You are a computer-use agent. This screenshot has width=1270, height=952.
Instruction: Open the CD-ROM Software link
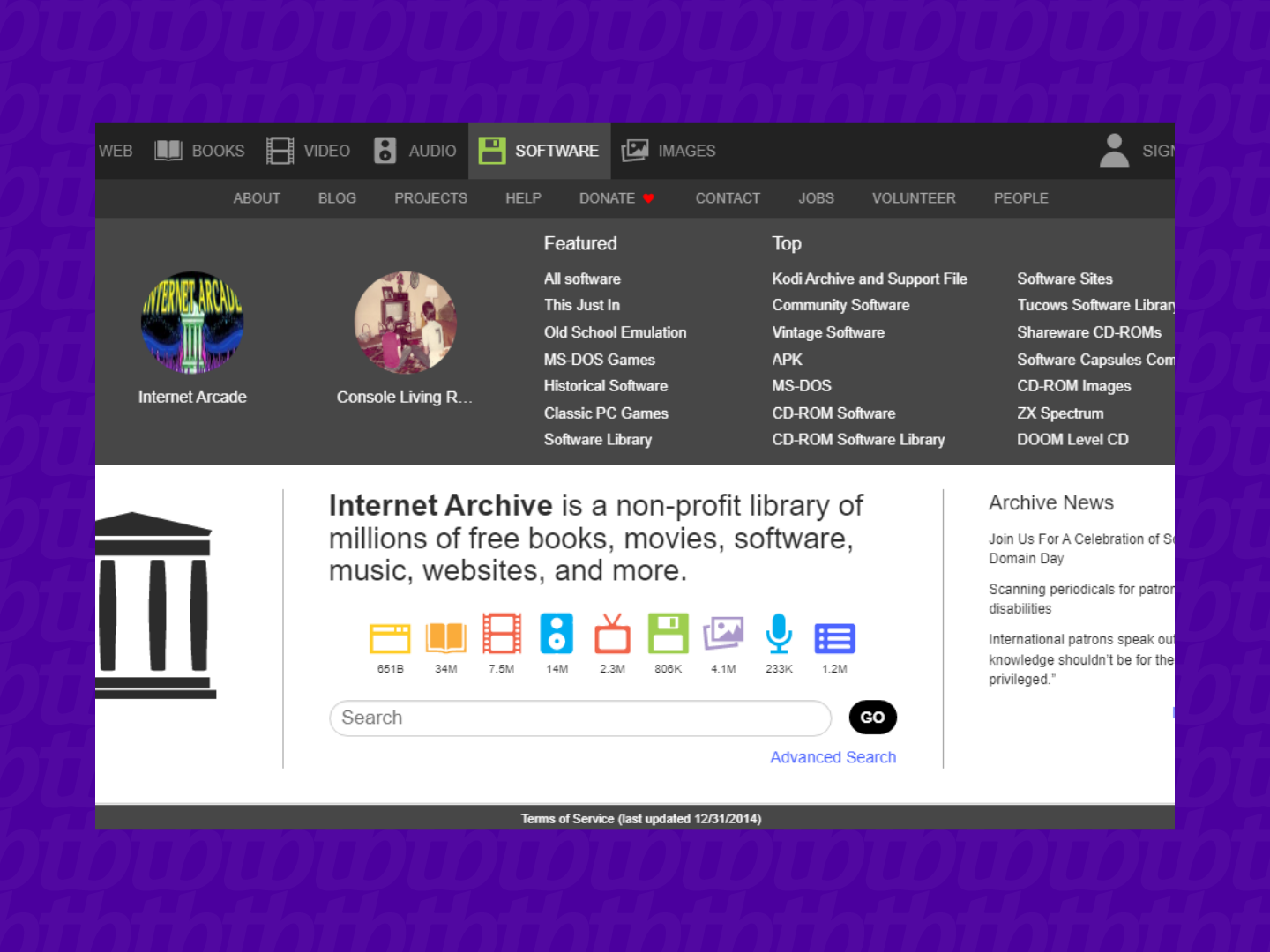[x=833, y=413]
